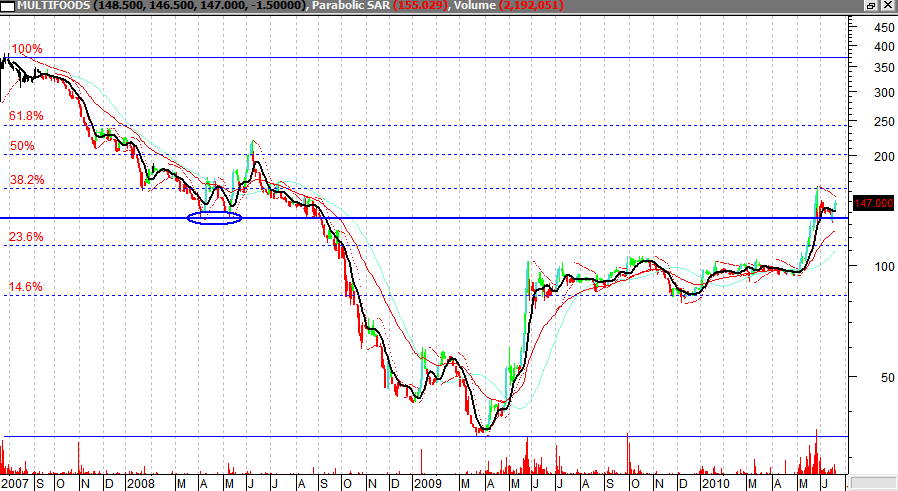
Task: Restore down the chart window
Action: (873, 6)
